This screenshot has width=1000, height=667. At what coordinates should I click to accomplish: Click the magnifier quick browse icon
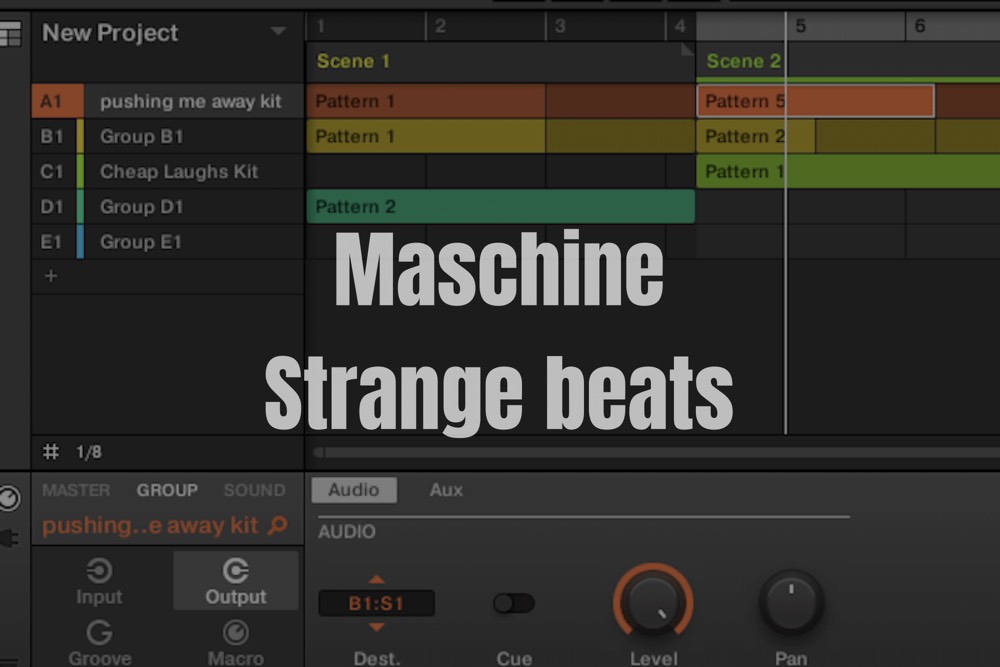point(278,525)
